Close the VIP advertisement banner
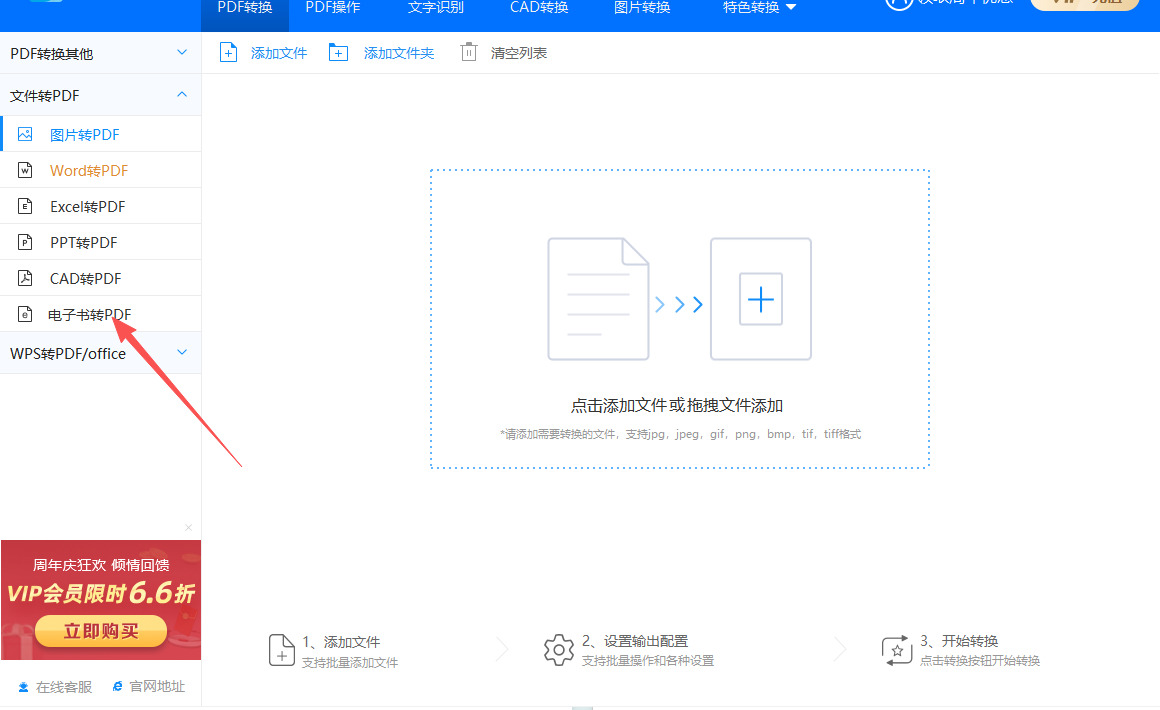This screenshot has height=710, width=1160. coord(189,527)
